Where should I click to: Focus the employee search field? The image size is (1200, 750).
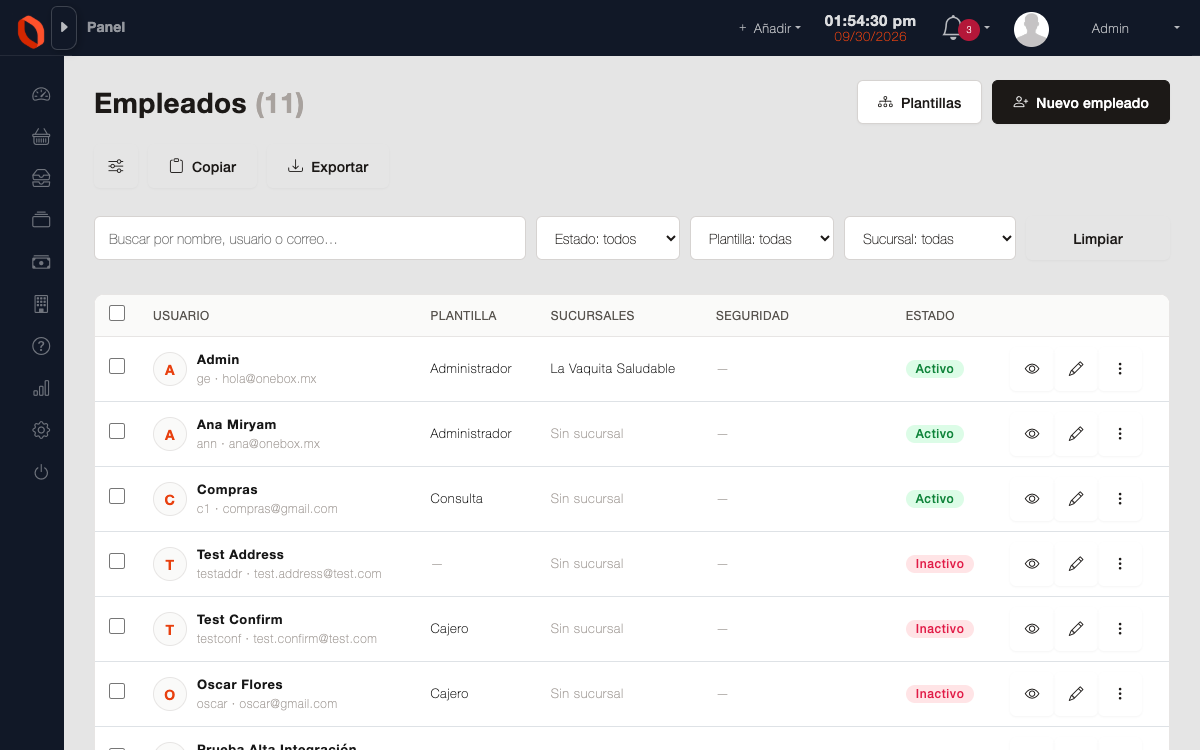tap(310, 238)
